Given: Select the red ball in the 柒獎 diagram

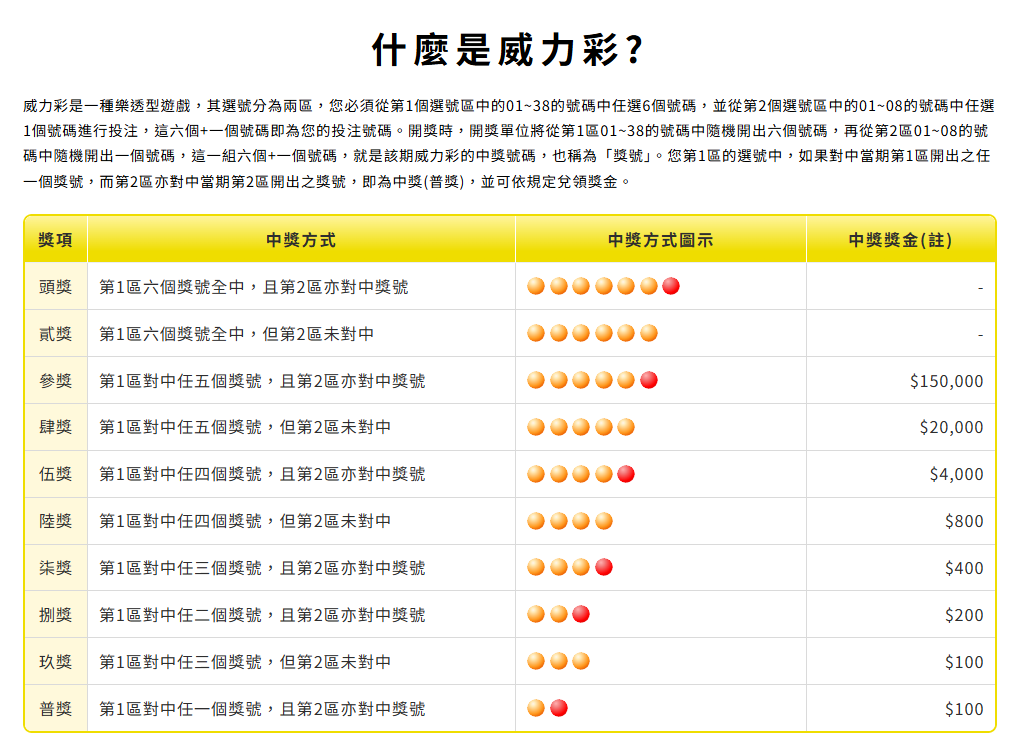Looking at the screenshot, I should tap(603, 565).
